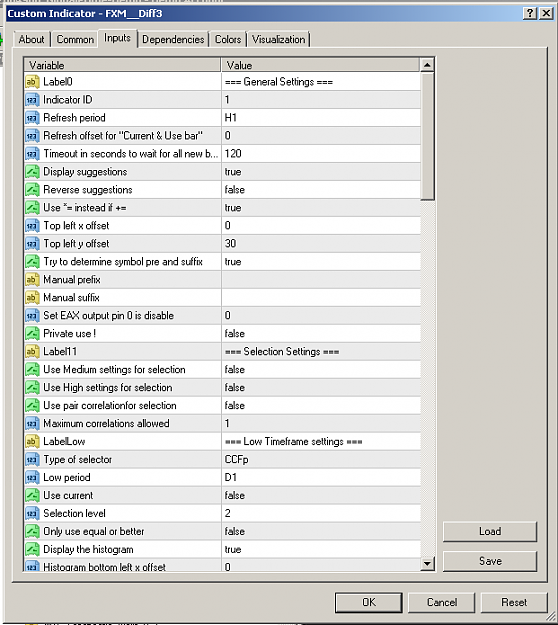Click the '=== Selection Settings ===' value
This screenshot has width=558, height=625.
click(282, 352)
